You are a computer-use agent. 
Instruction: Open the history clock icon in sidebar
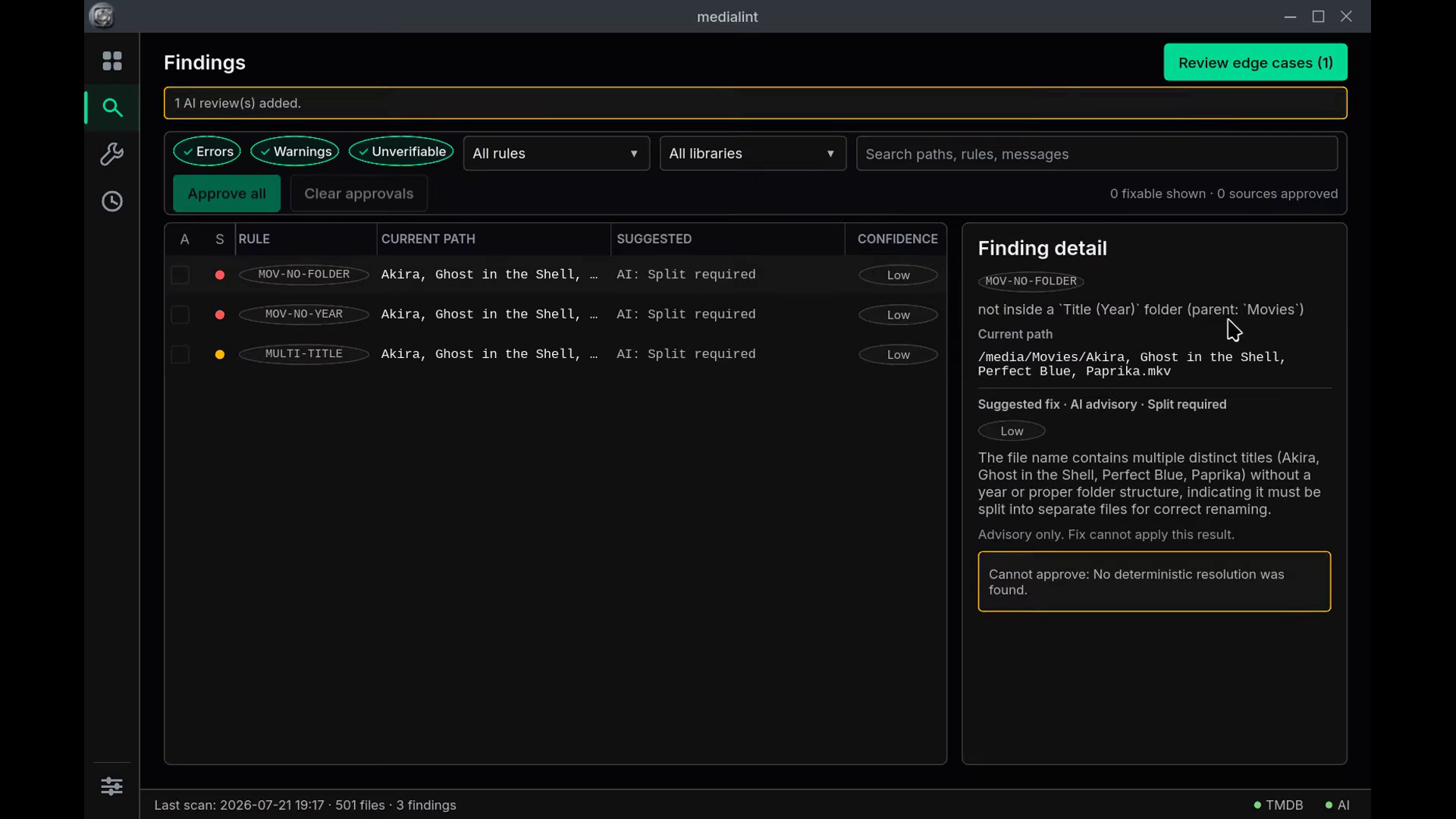click(x=112, y=202)
